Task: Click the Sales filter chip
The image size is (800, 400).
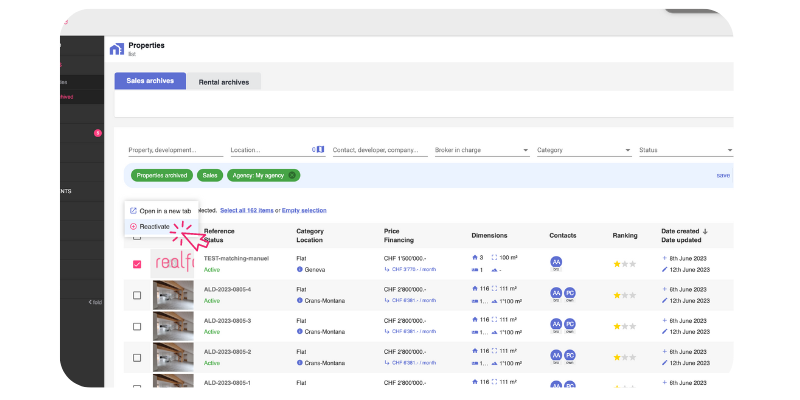Action: click(210, 175)
